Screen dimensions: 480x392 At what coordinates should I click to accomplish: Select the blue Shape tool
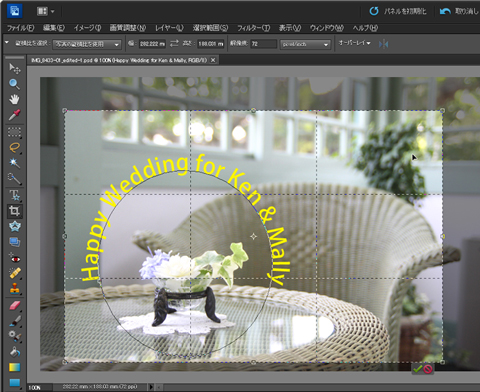(14, 382)
